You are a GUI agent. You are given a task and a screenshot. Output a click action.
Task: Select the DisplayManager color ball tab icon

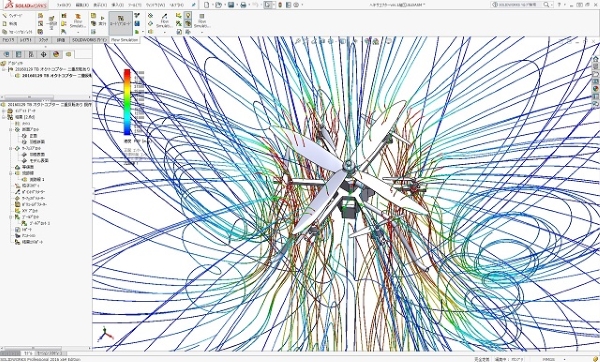[56, 54]
